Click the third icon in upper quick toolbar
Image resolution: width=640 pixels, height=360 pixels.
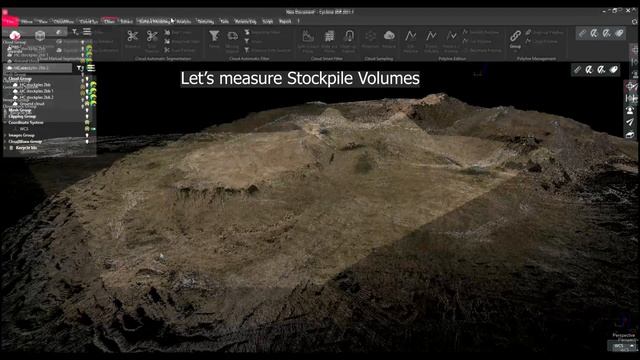tap(607, 33)
